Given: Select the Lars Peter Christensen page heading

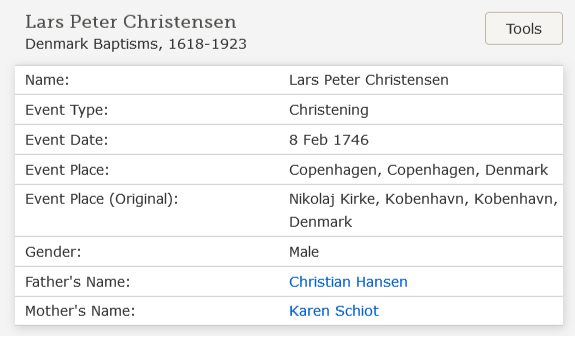Looking at the screenshot, I should coord(131,22).
